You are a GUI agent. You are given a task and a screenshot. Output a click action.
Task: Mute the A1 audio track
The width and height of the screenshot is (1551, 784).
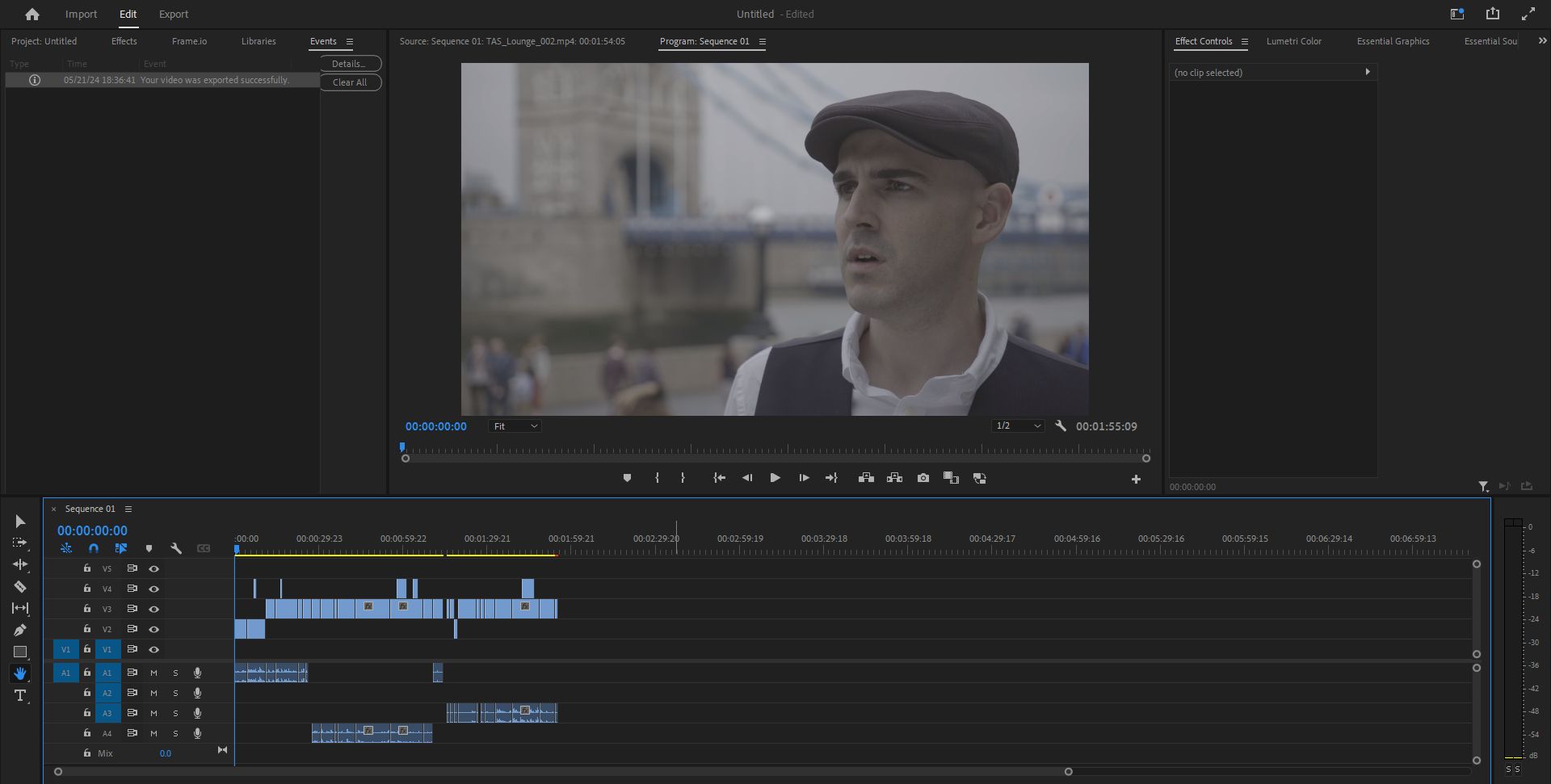click(153, 673)
